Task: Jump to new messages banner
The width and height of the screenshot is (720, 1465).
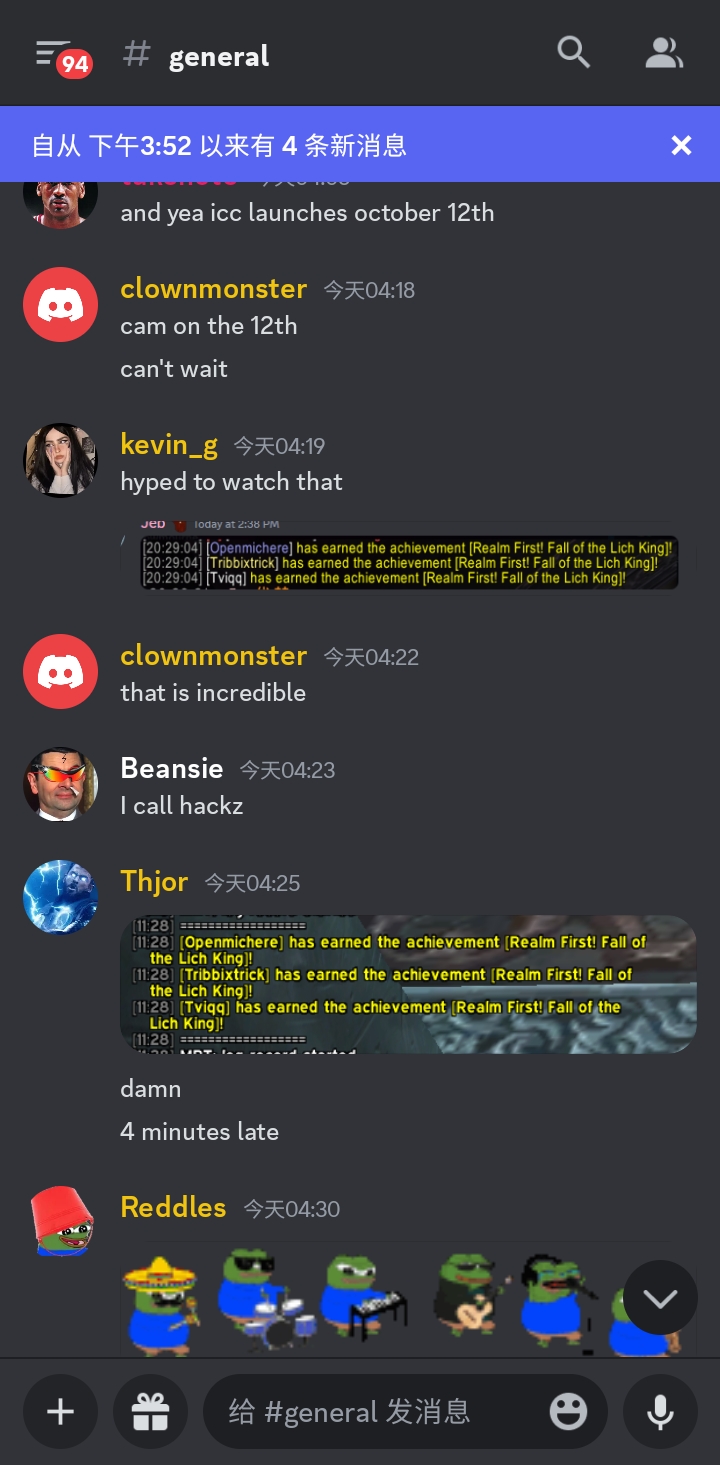Action: 340,146
